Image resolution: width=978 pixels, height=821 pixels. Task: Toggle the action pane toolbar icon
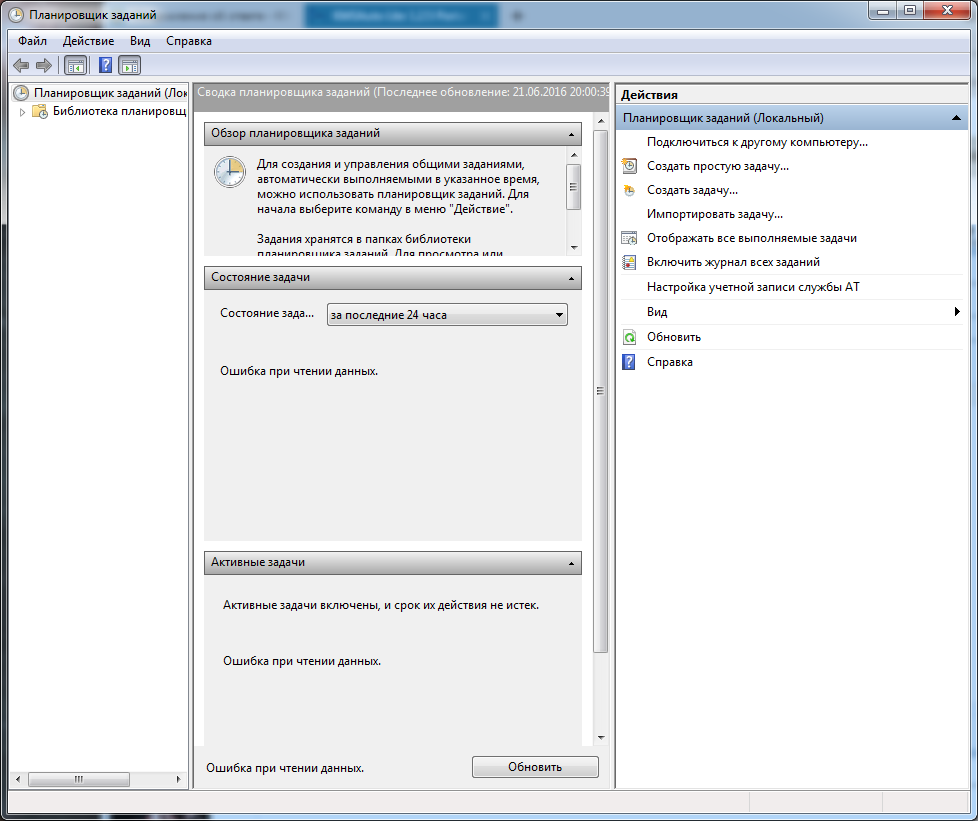(129, 66)
